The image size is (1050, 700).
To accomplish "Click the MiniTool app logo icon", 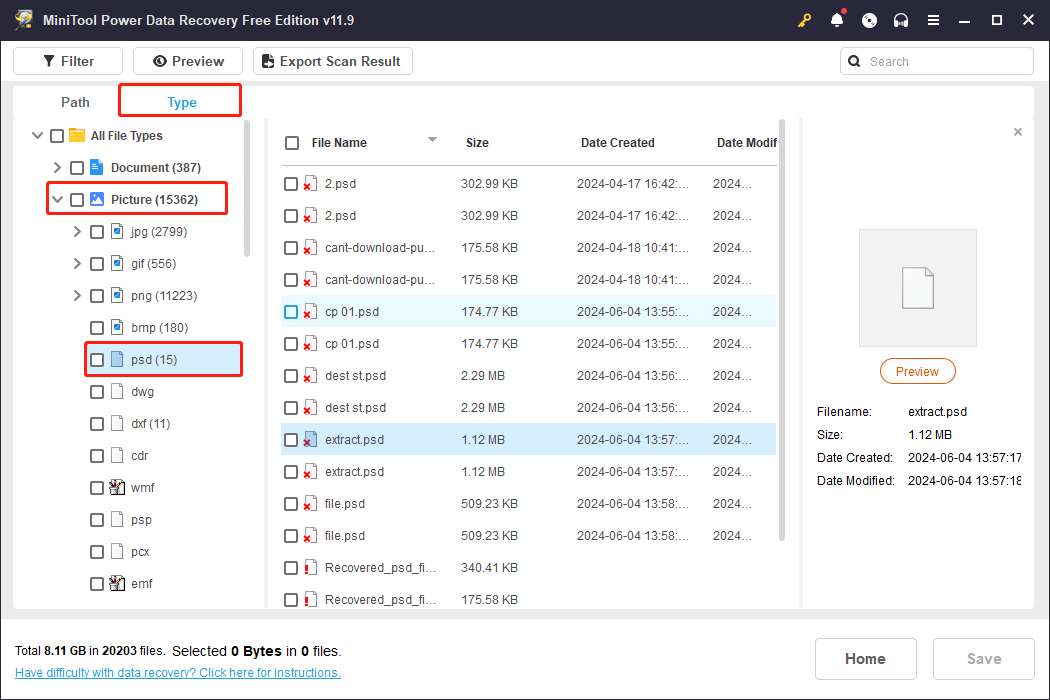I will click(24, 20).
